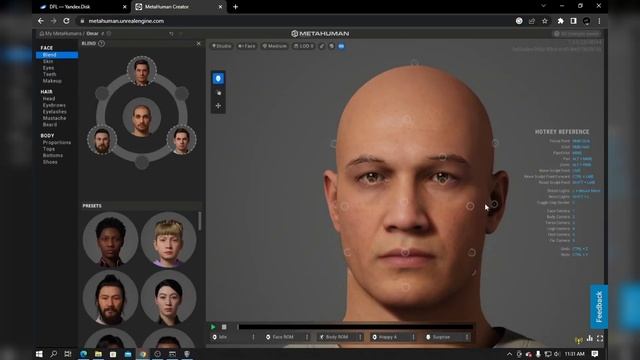
Task: Open the Blend section under Face
Action: (57, 55)
